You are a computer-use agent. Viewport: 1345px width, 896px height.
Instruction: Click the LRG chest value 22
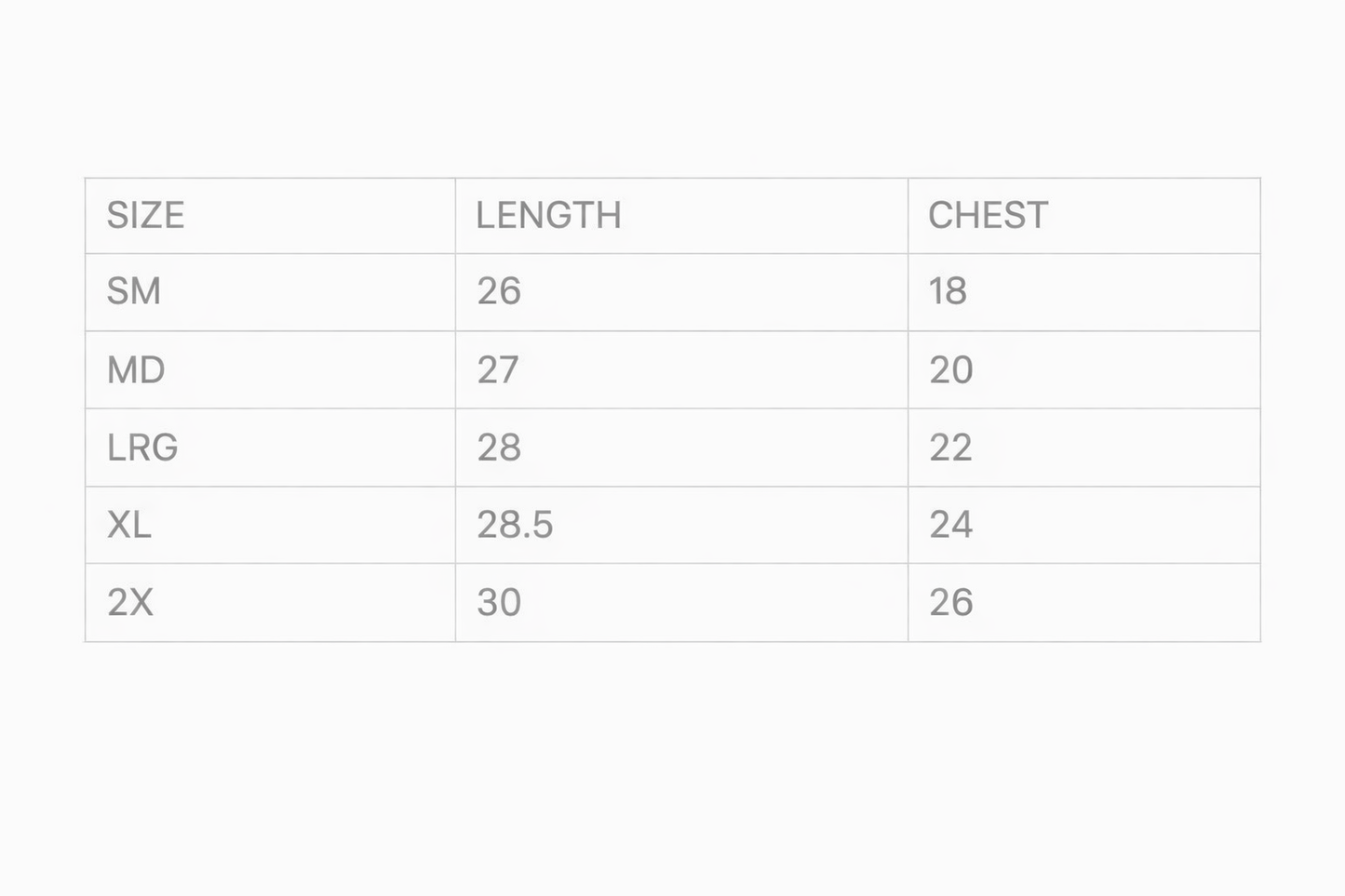coord(950,448)
